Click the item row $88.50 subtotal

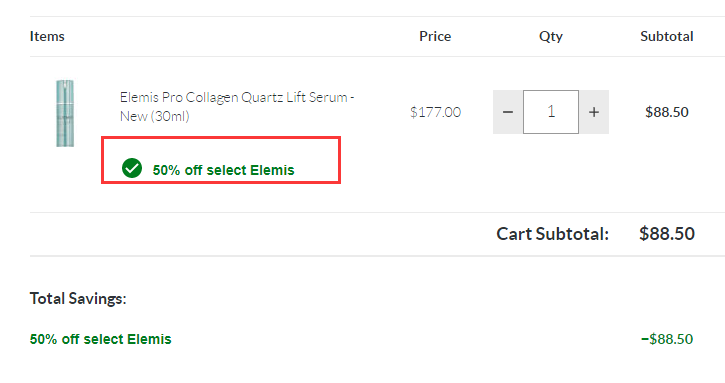[667, 112]
